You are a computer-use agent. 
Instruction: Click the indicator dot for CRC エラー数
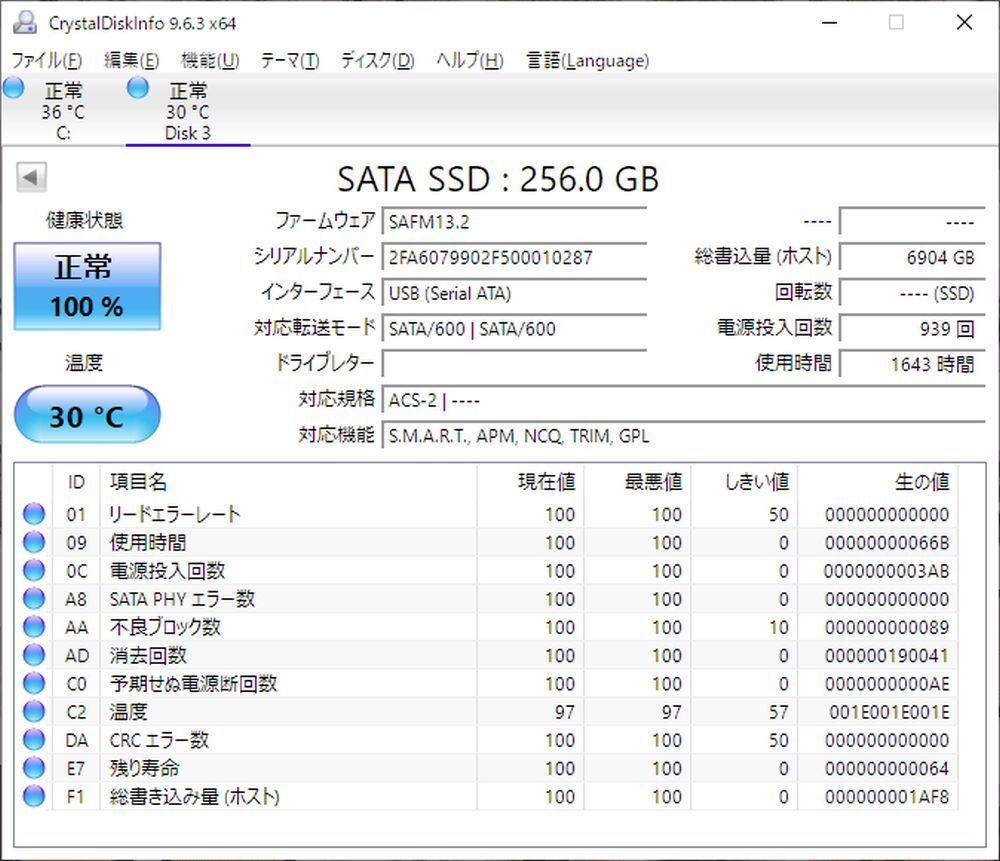(x=31, y=740)
